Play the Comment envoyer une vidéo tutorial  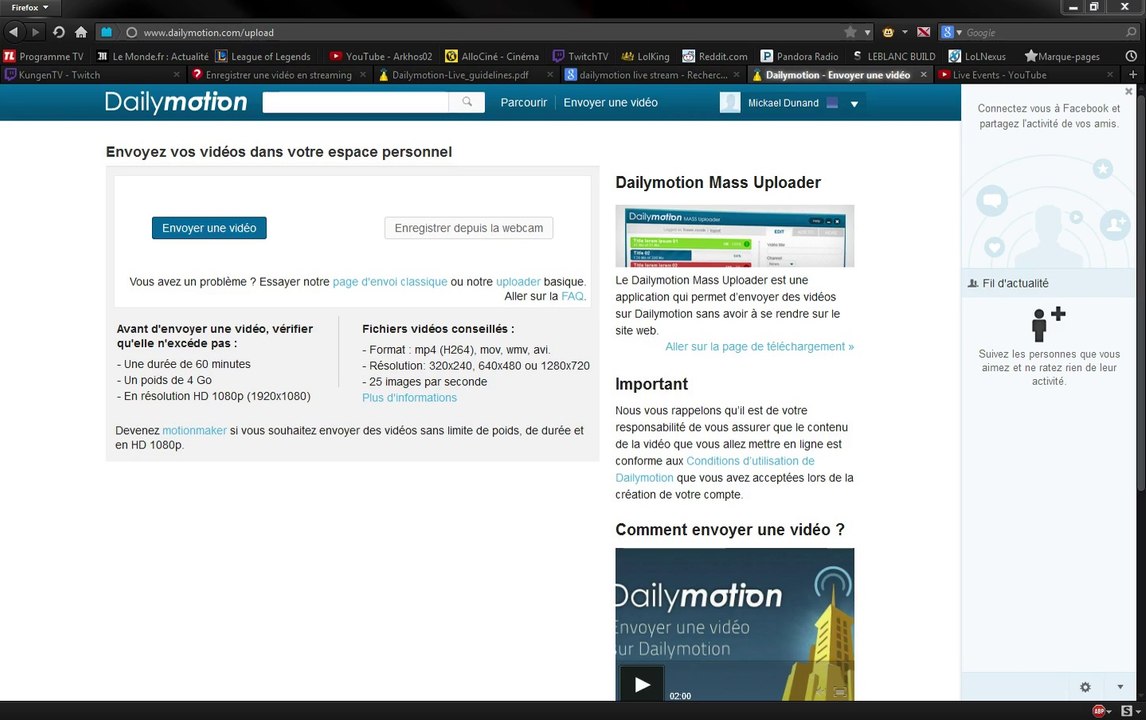click(x=642, y=684)
